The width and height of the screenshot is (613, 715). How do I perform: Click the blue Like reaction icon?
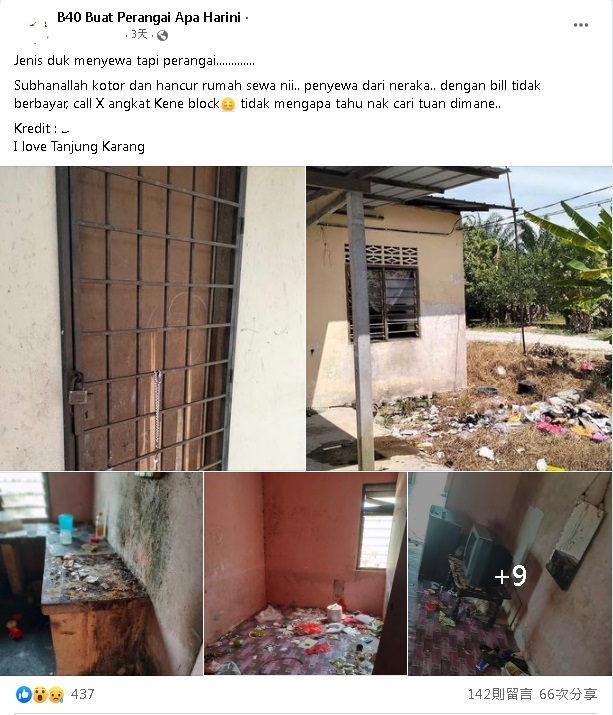(x=24, y=694)
